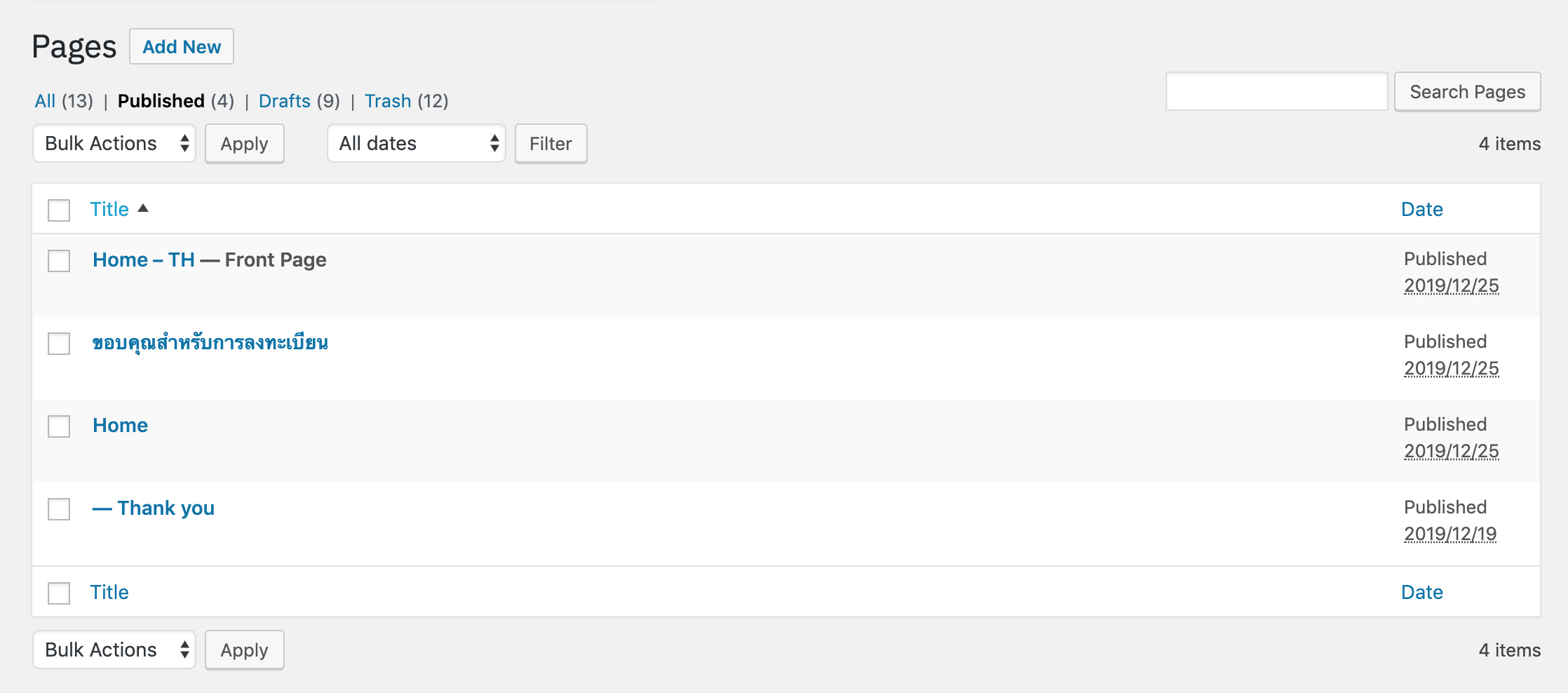
Task: Switch to the All pages view
Action: click(45, 101)
